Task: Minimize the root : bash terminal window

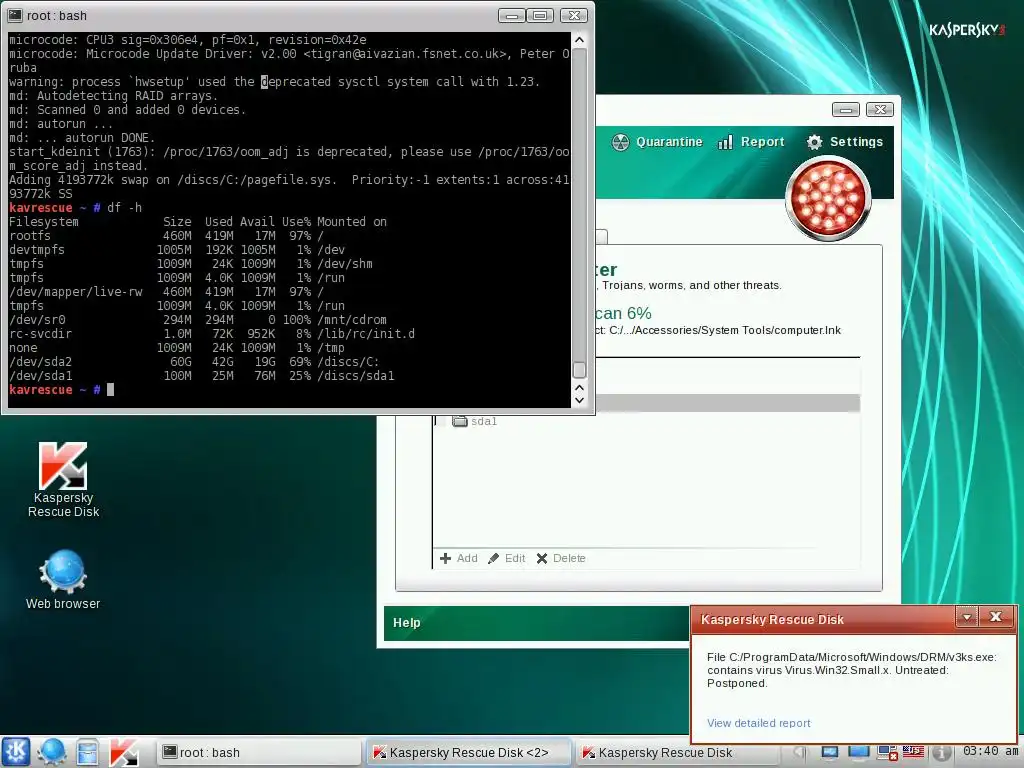Action: pos(511,16)
